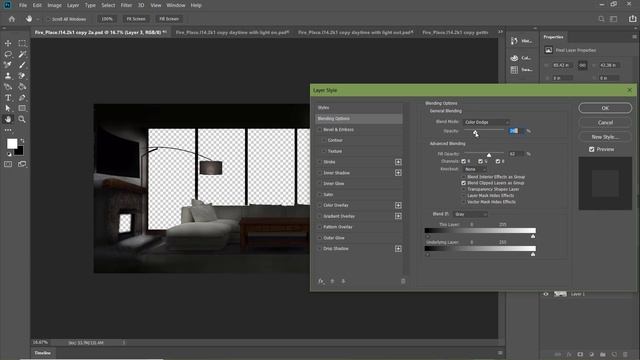Hide Layer 1 with the eye icon

click(546, 294)
